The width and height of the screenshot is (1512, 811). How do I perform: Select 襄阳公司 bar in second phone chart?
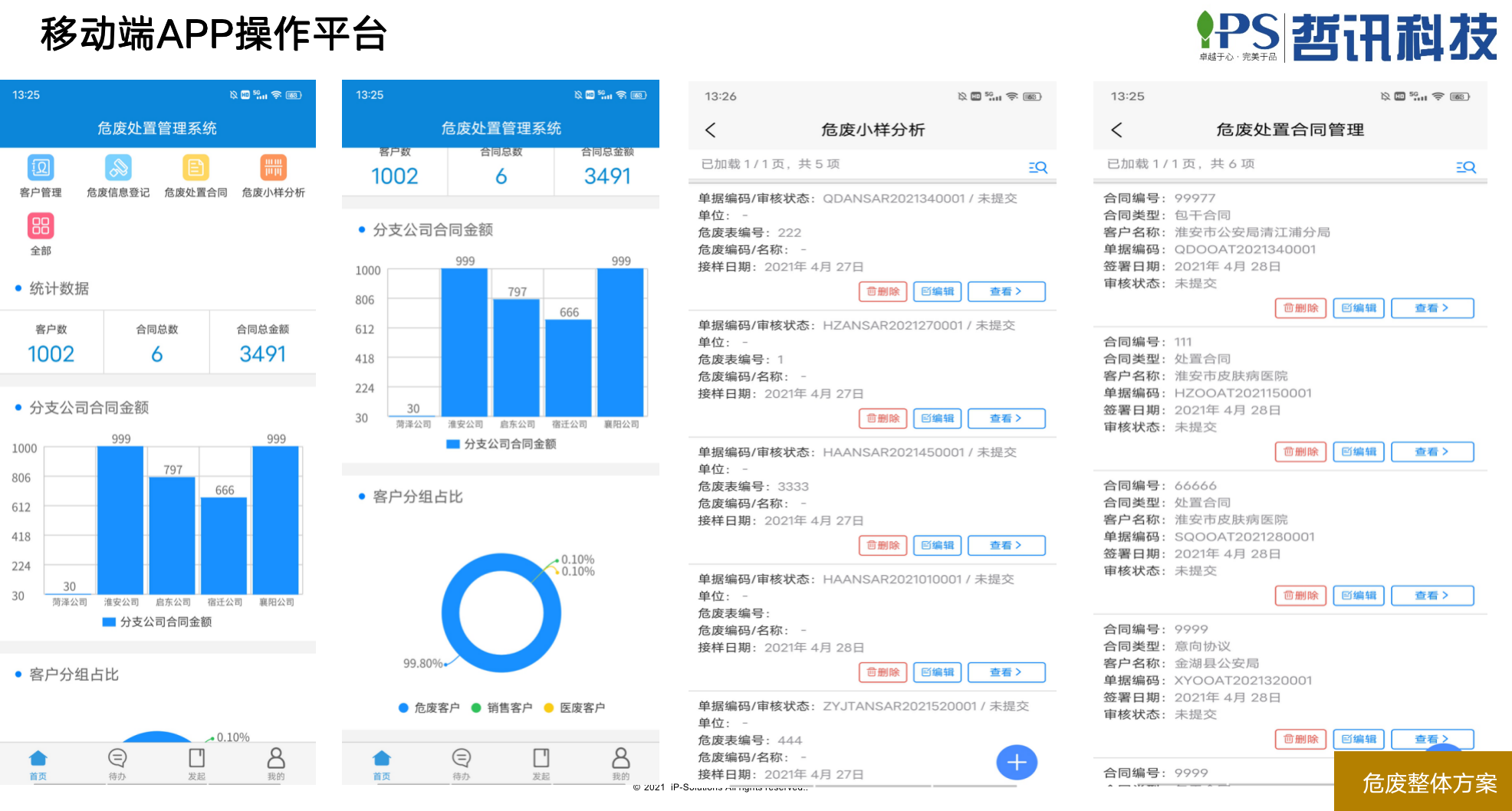tap(620, 343)
